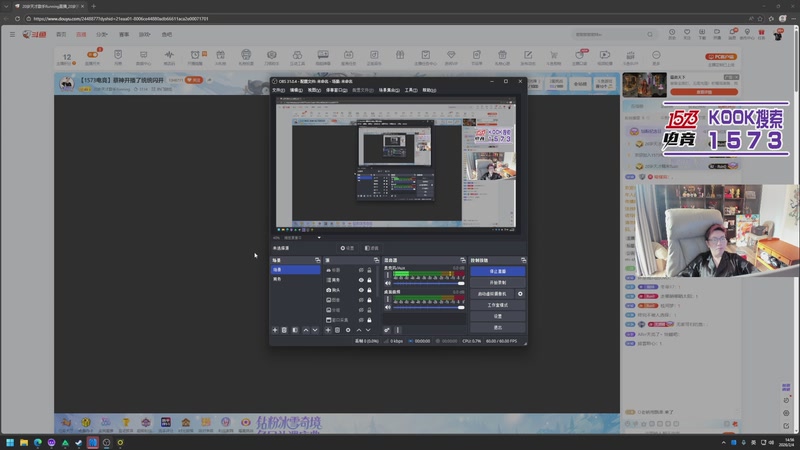Click the orange follow heart button beside stream title
Screen dimensions: 800x450
(x=194, y=80)
